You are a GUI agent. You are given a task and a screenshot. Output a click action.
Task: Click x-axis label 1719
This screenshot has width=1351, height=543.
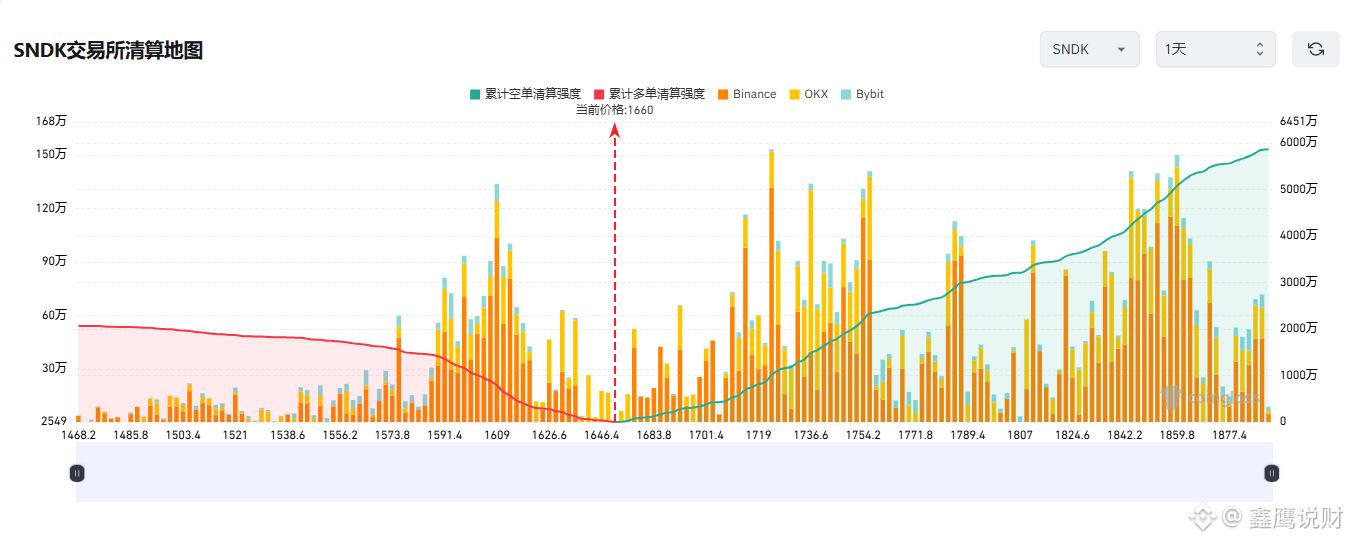tap(758, 435)
